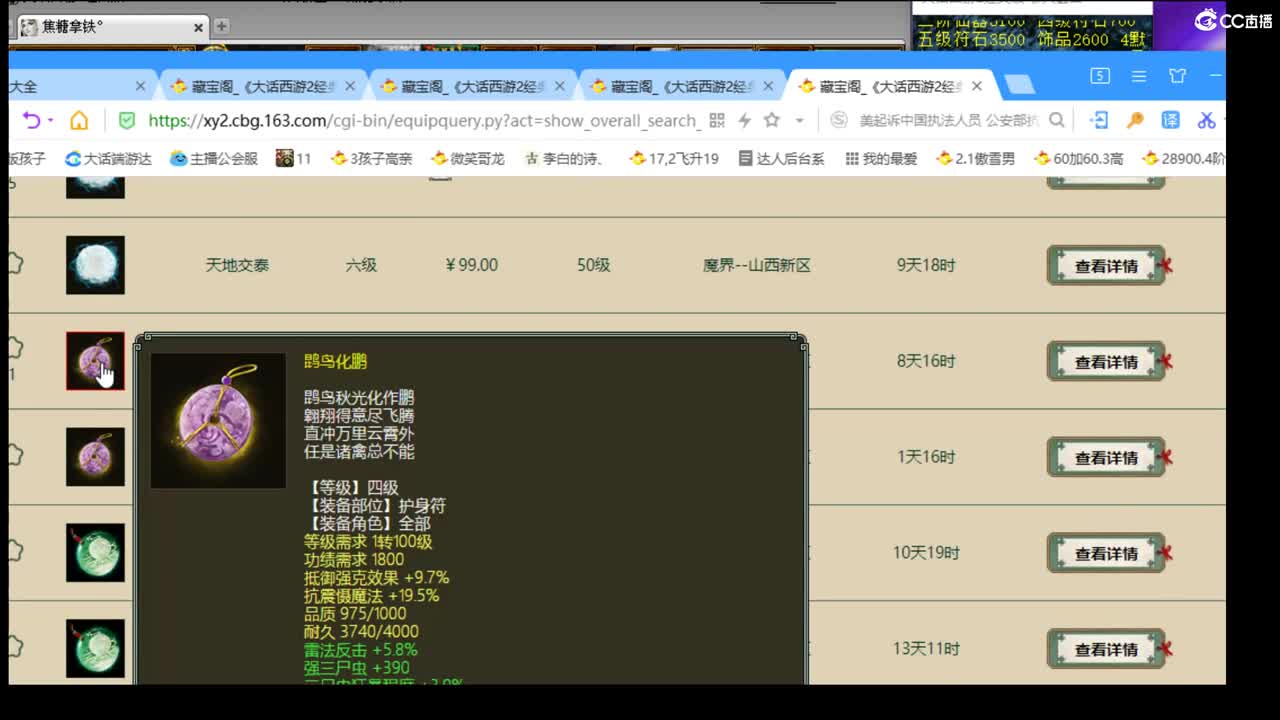Switch to the second 藏宝阁 tab
The width and height of the screenshot is (1280, 720).
point(473,87)
